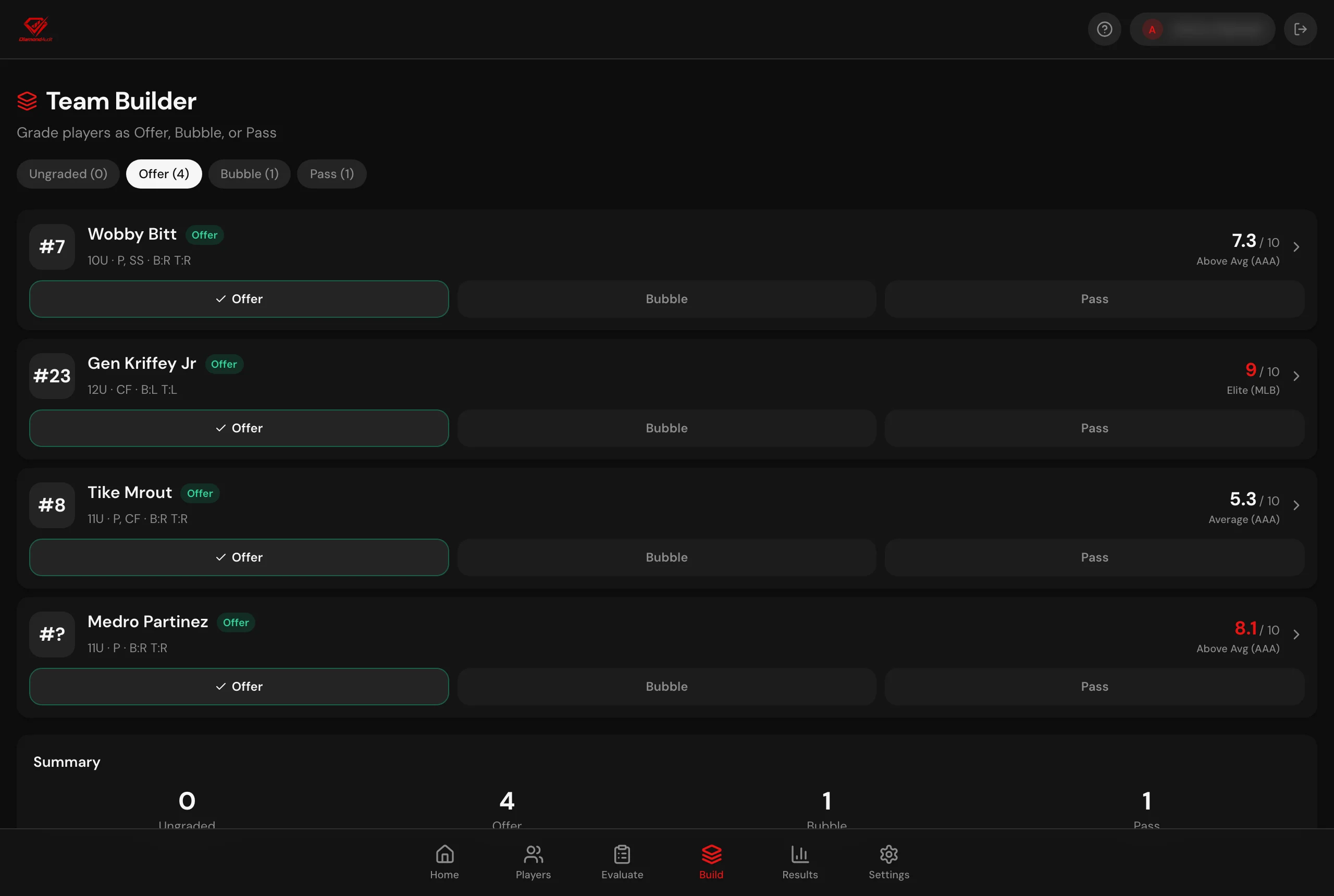Open Evaluate in bottom navigation
The width and height of the screenshot is (1334, 896).
click(x=622, y=862)
